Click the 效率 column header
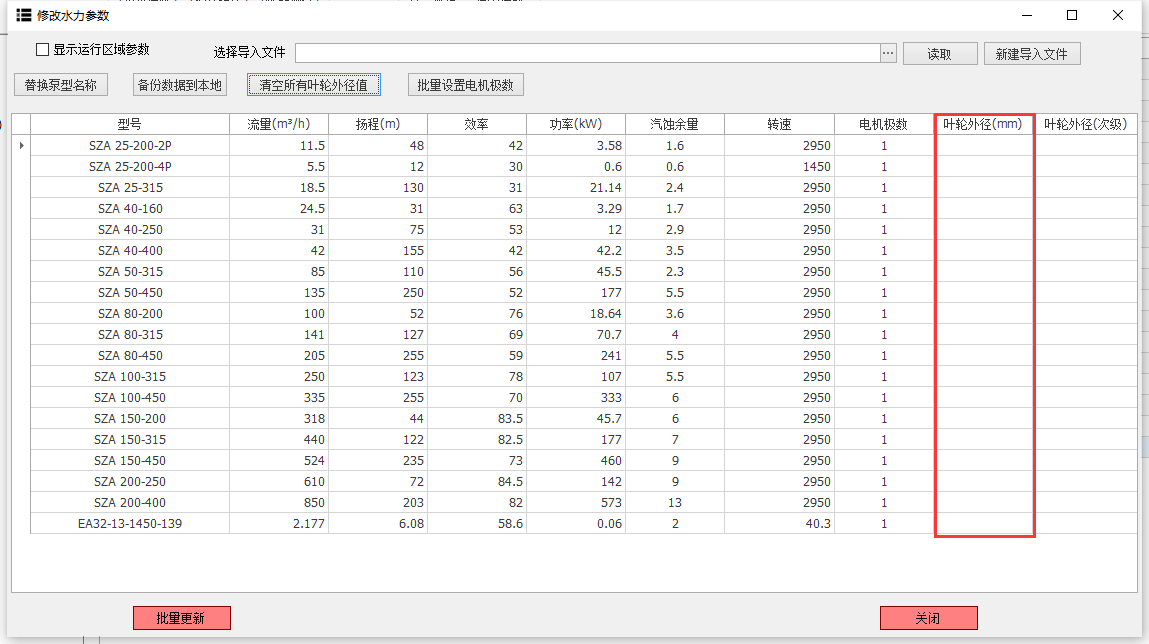This screenshot has width=1149, height=644. (476, 125)
